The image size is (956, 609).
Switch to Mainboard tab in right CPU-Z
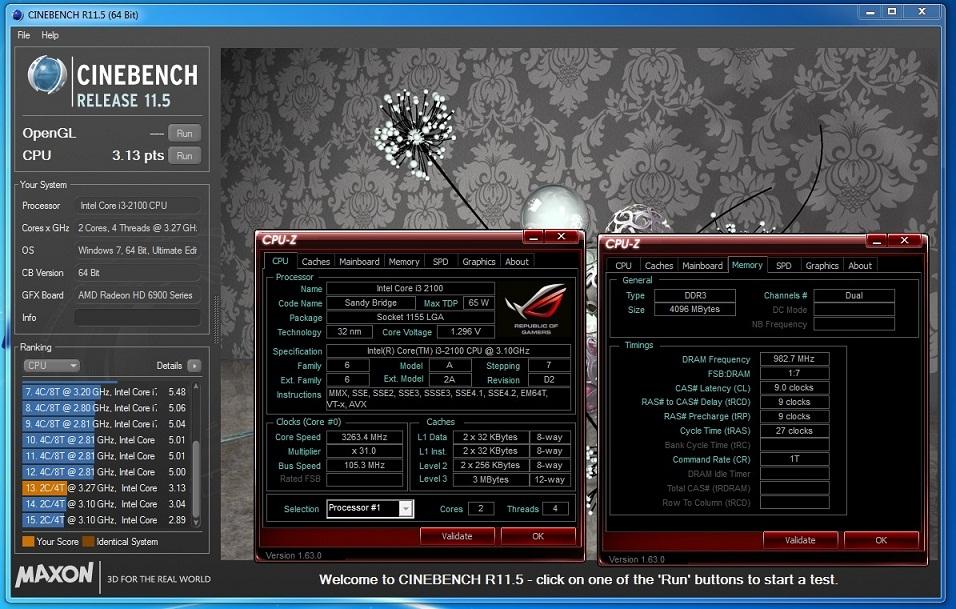pos(702,266)
